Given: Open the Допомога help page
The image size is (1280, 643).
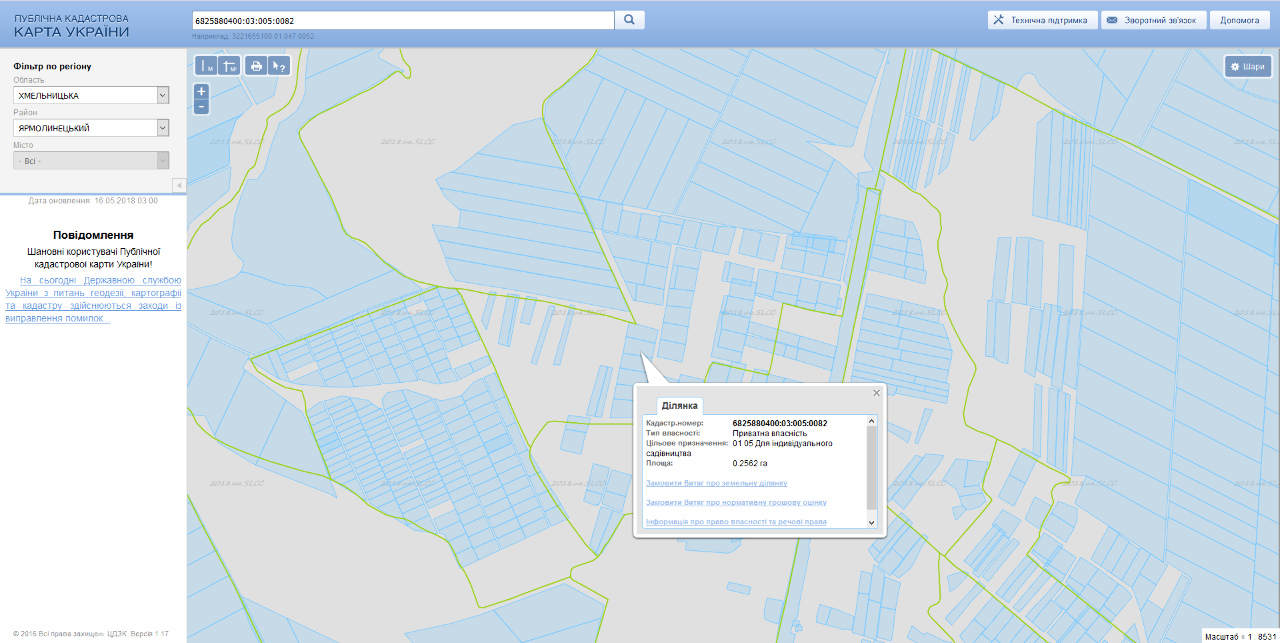Looking at the screenshot, I should (x=1240, y=20).
